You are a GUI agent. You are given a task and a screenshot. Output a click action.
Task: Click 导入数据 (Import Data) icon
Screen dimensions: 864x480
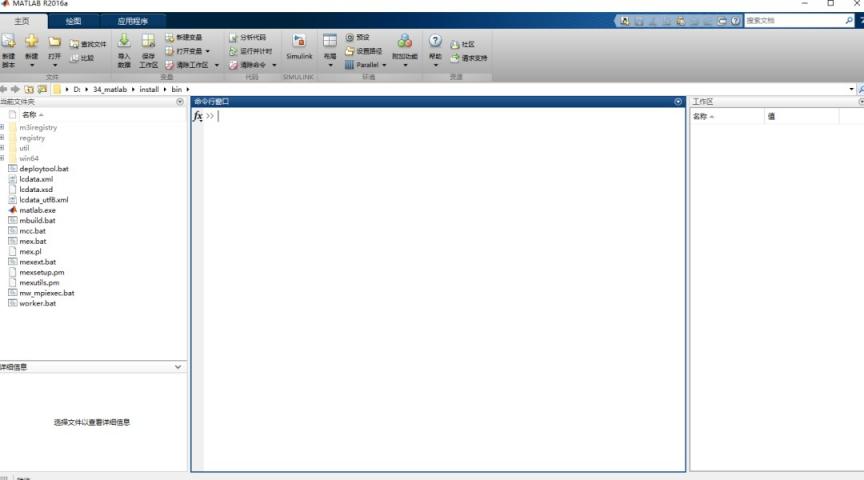(124, 41)
